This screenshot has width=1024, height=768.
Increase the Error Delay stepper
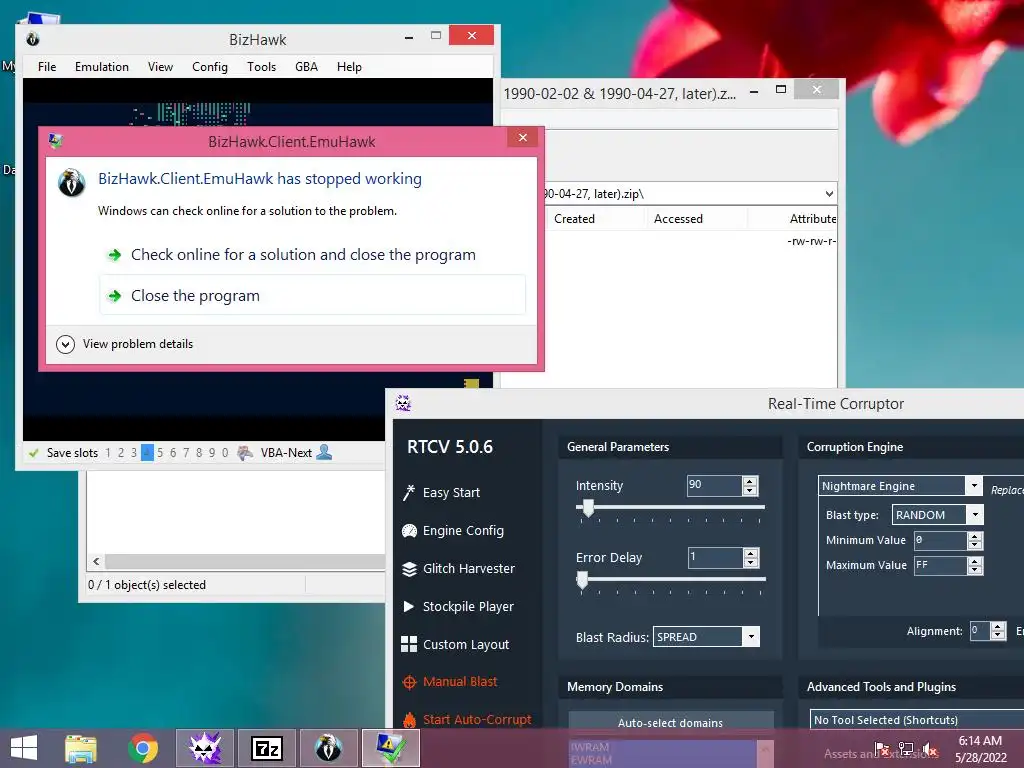pyautogui.click(x=750, y=554)
